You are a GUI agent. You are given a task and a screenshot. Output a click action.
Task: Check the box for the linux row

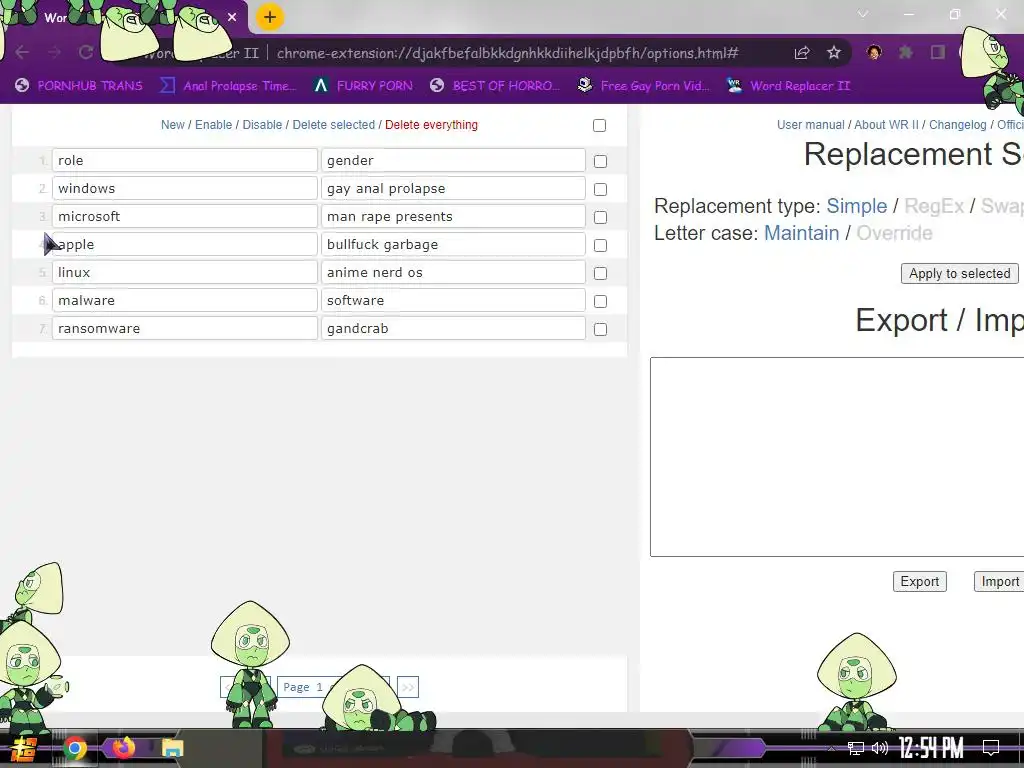tap(600, 274)
